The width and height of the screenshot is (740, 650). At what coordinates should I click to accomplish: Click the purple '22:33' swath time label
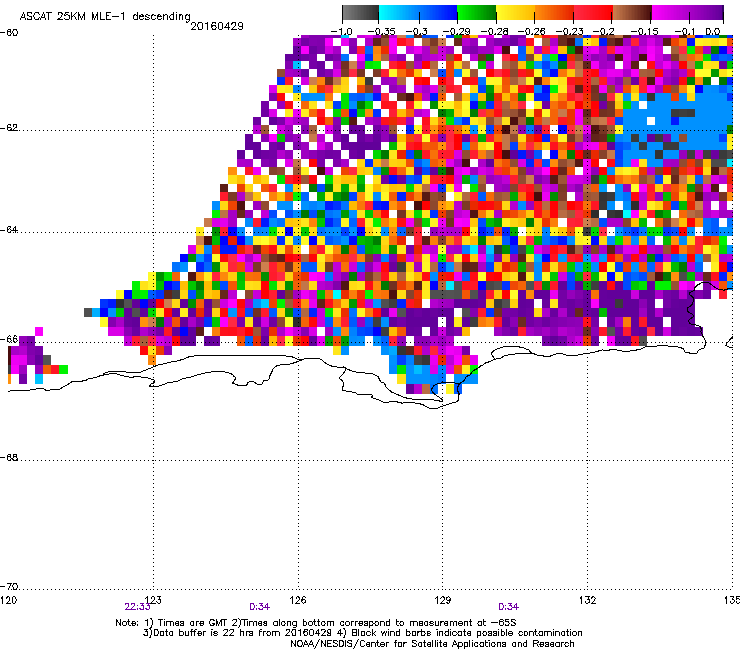point(137,607)
